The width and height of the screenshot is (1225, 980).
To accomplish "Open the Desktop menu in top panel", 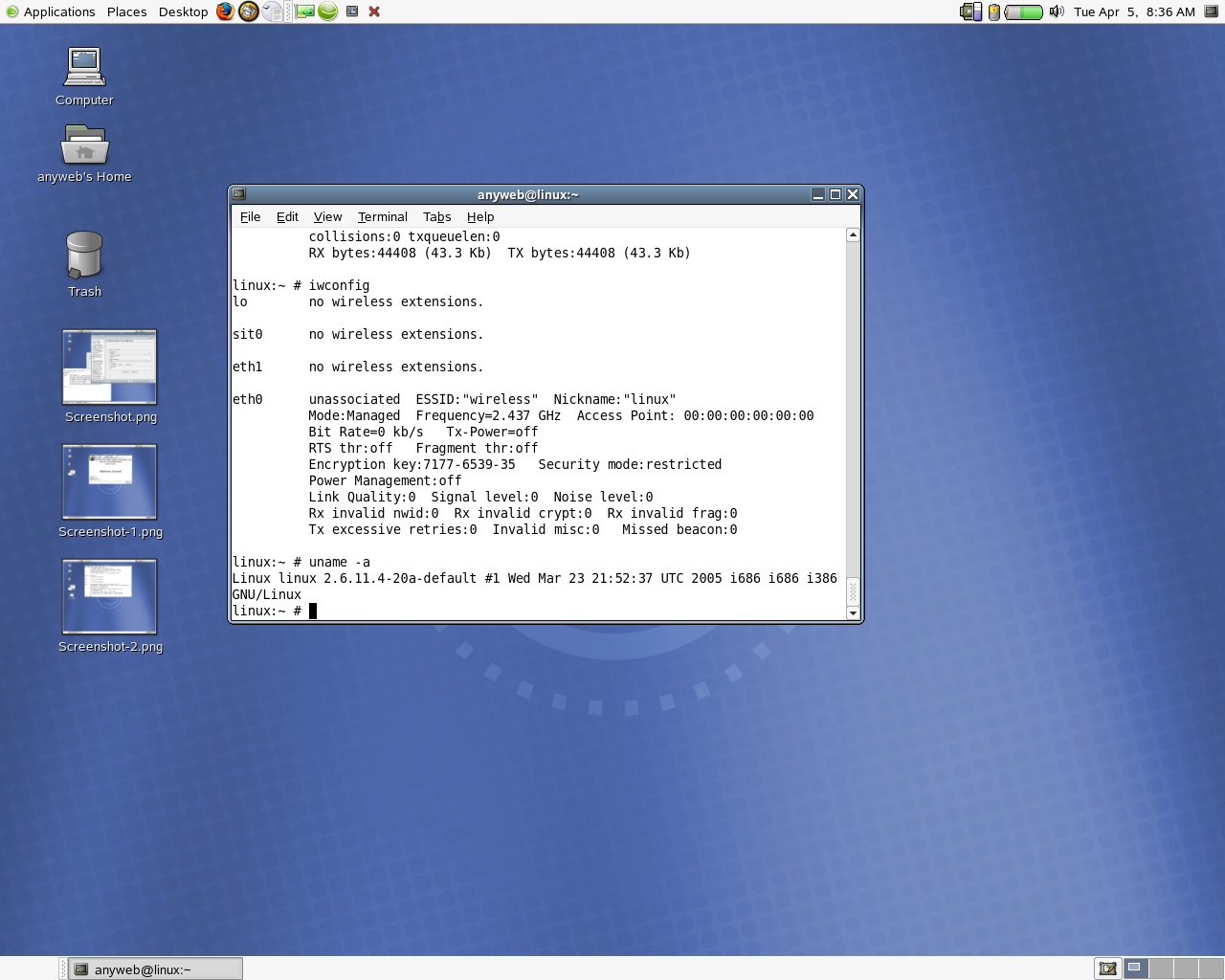I will pos(183,11).
